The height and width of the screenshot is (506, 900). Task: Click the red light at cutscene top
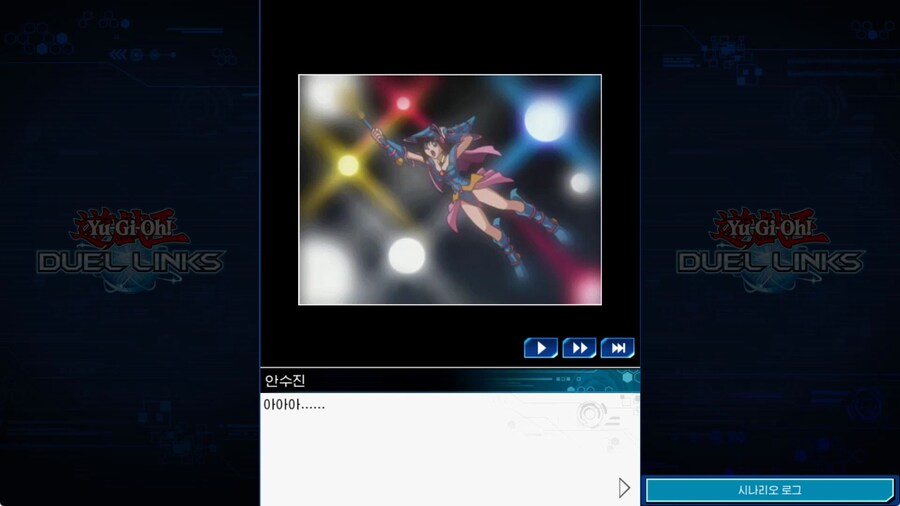pyautogui.click(x=403, y=103)
